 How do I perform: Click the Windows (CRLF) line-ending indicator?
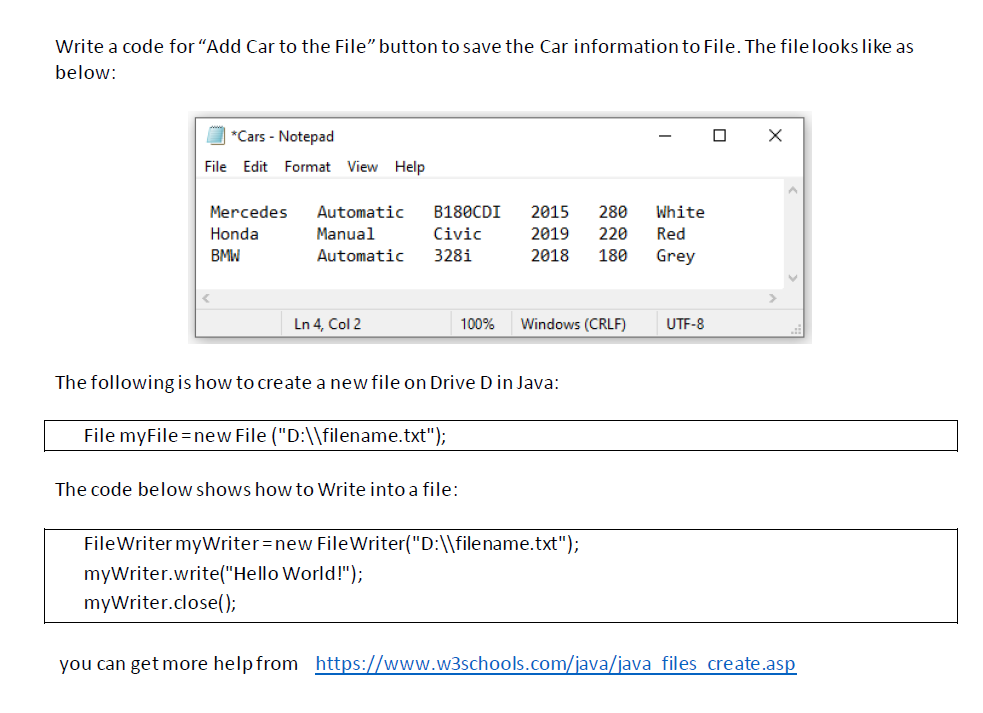tap(575, 323)
